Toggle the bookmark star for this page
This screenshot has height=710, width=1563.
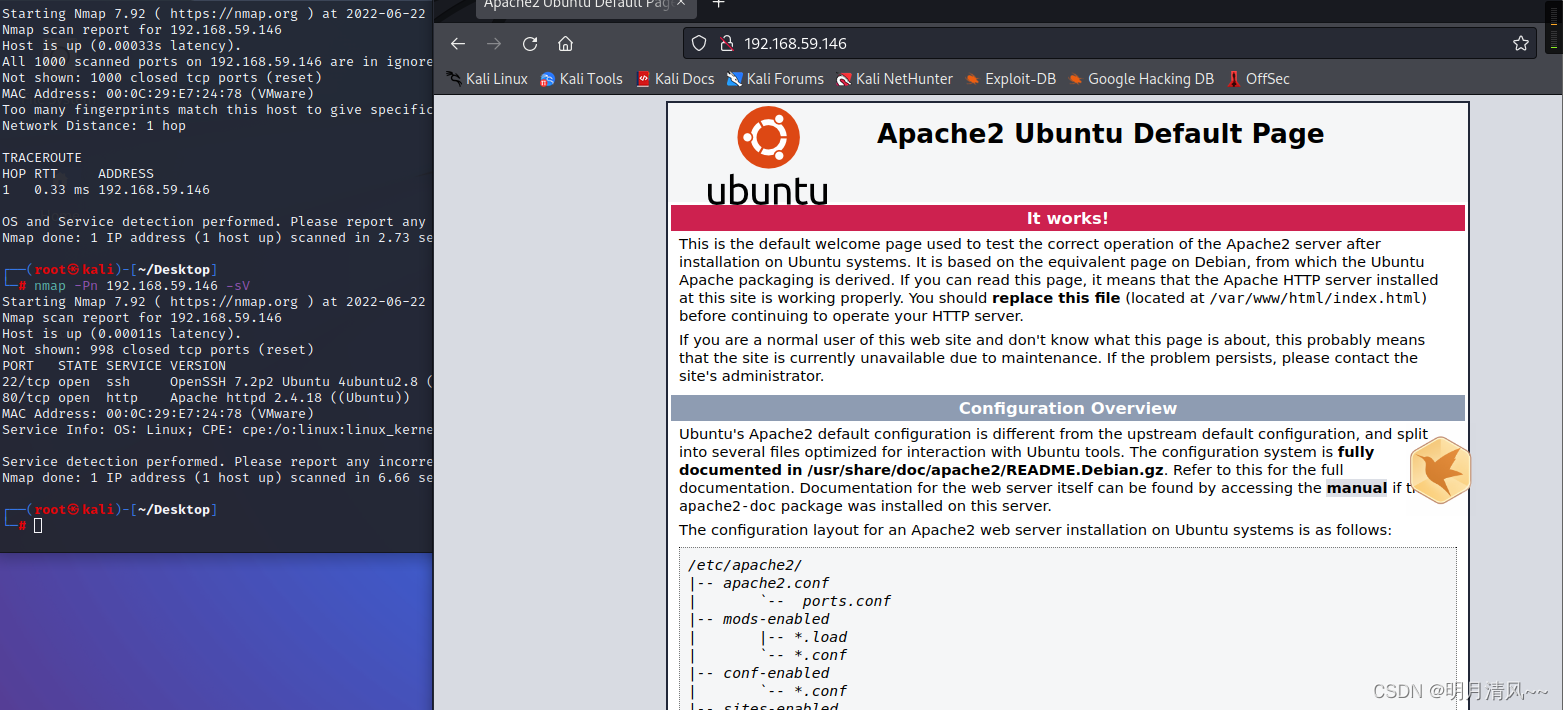coord(1521,43)
